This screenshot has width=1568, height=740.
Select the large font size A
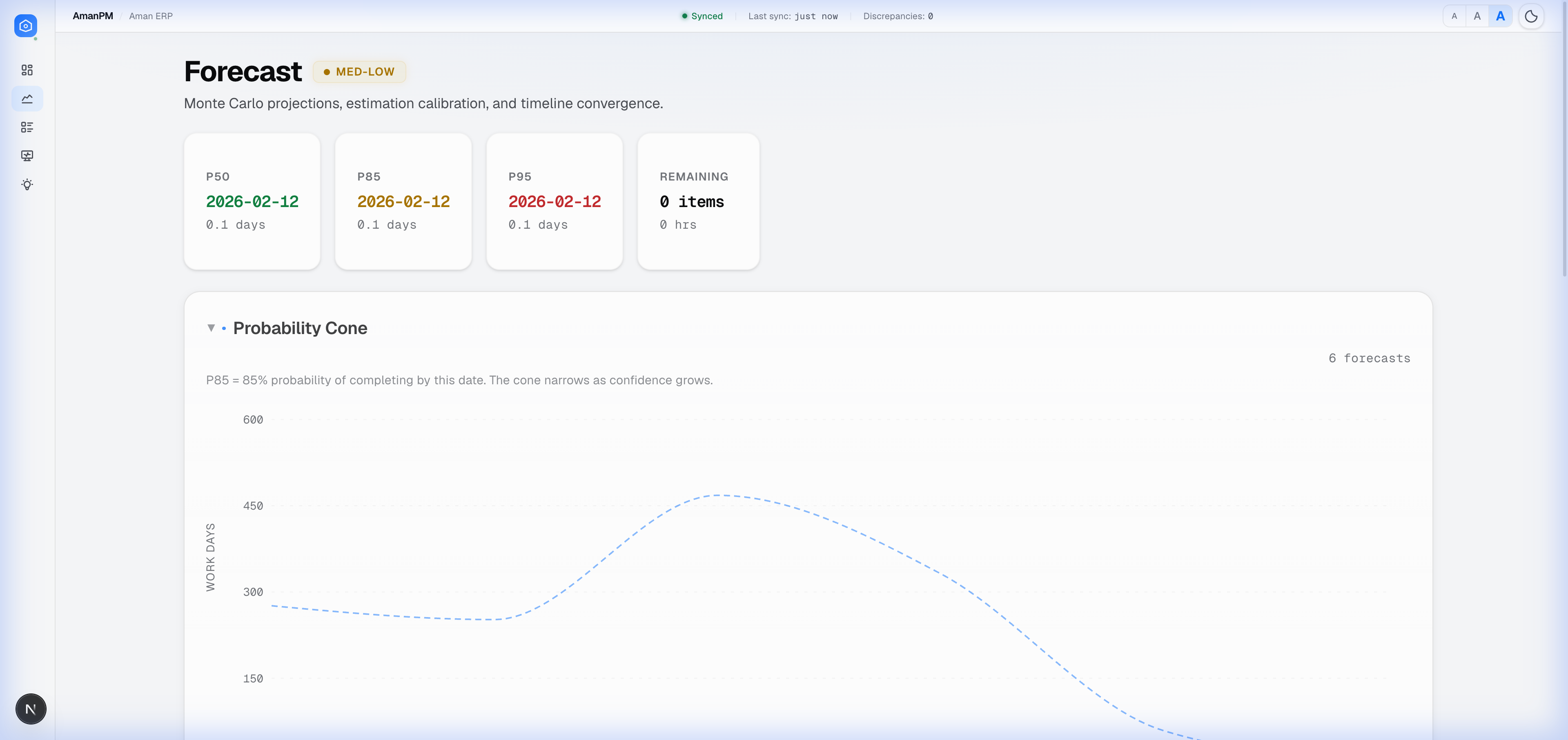[1500, 16]
